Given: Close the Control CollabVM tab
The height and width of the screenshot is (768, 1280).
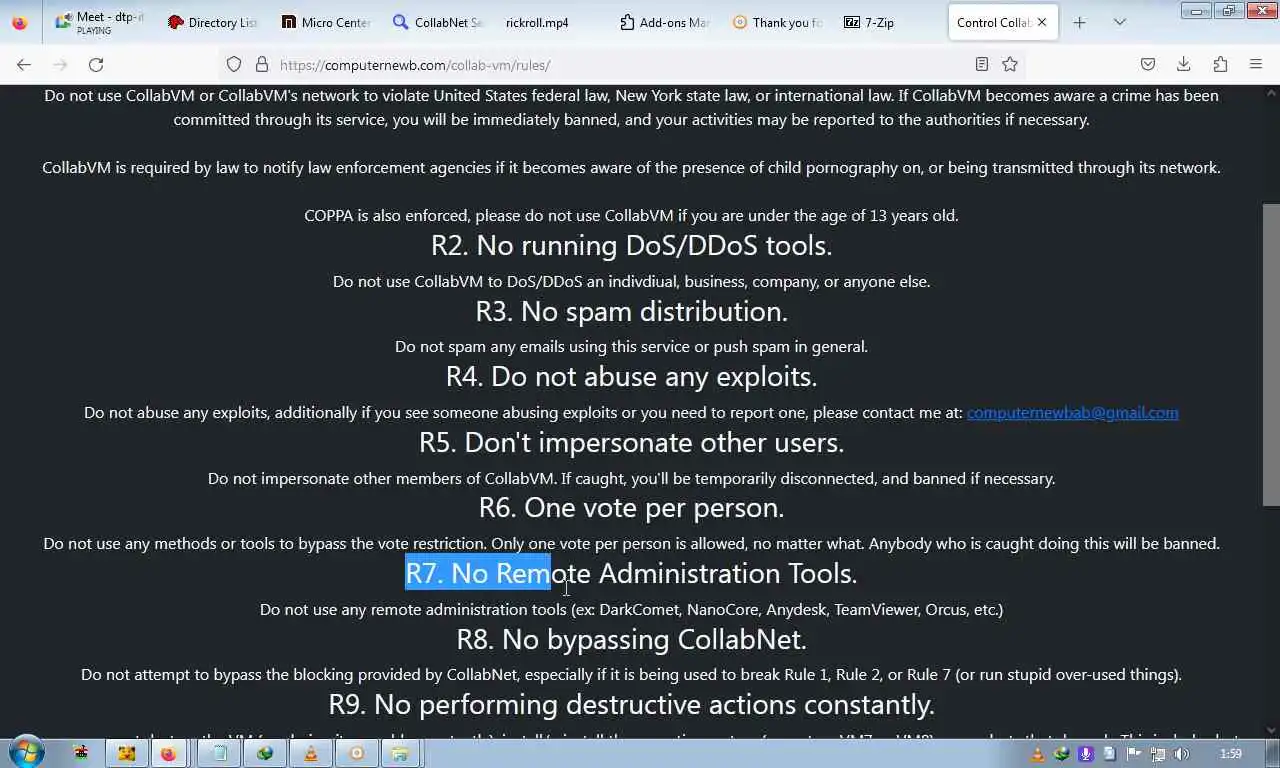Looking at the screenshot, I should point(1042,22).
